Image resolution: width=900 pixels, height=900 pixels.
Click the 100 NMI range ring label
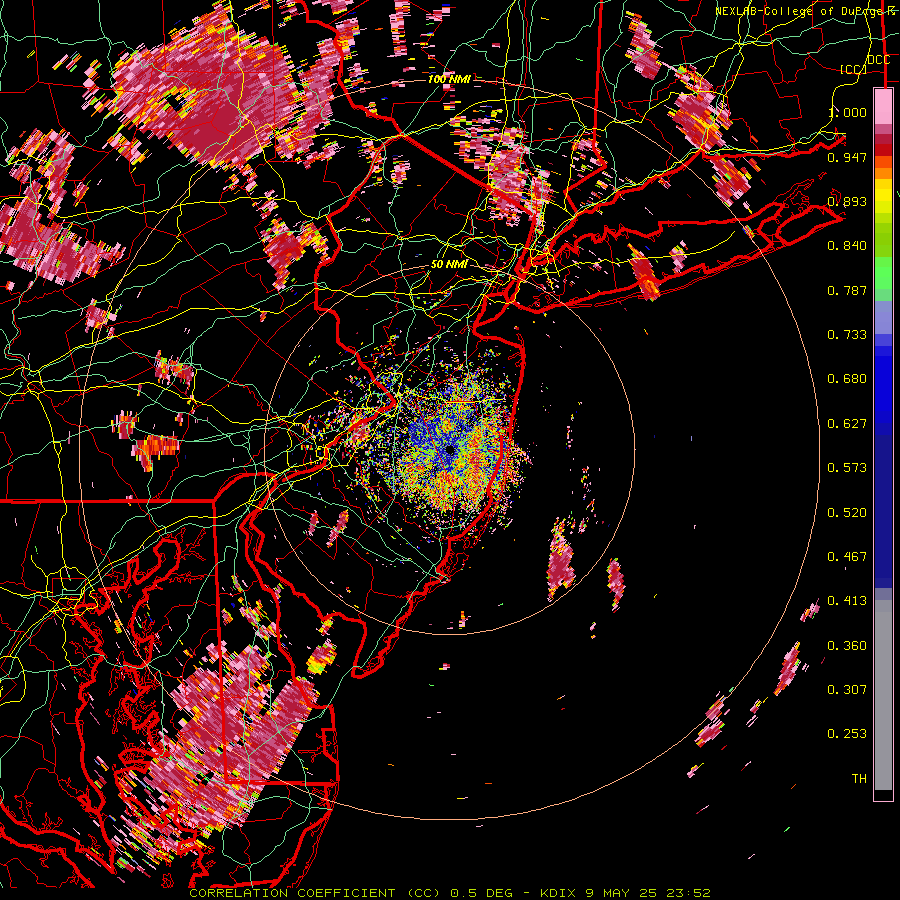[x=449, y=79]
